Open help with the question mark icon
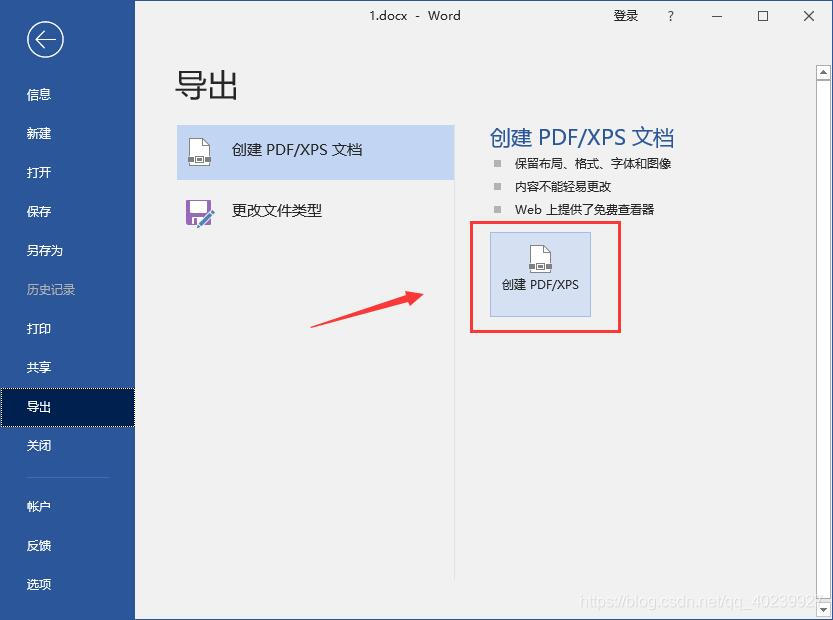This screenshot has height=620, width=833. pos(670,16)
